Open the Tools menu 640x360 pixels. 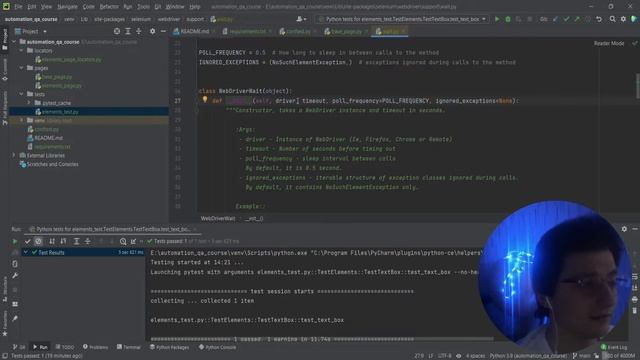coord(143,7)
